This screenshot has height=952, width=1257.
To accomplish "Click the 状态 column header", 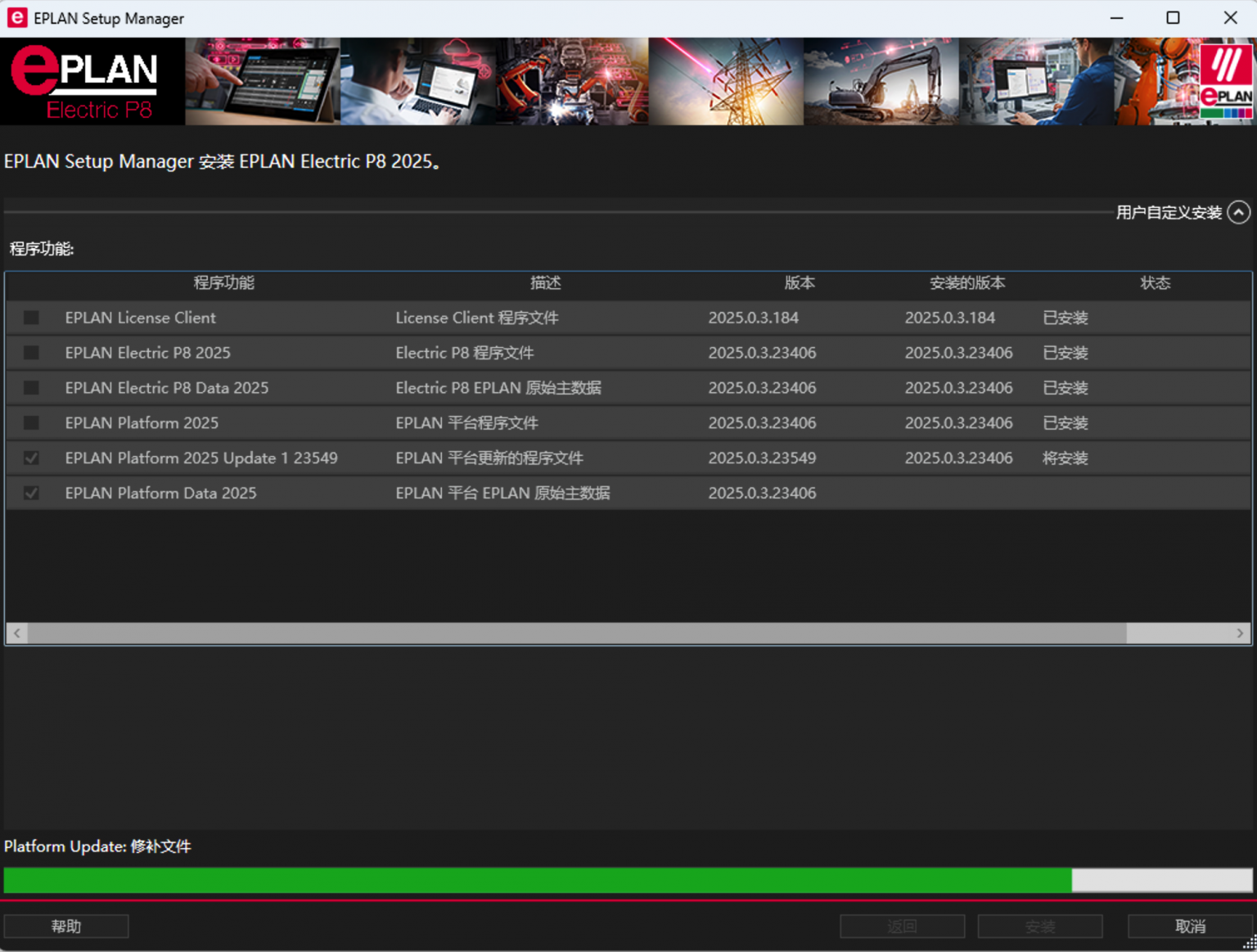I will 1155,283.
